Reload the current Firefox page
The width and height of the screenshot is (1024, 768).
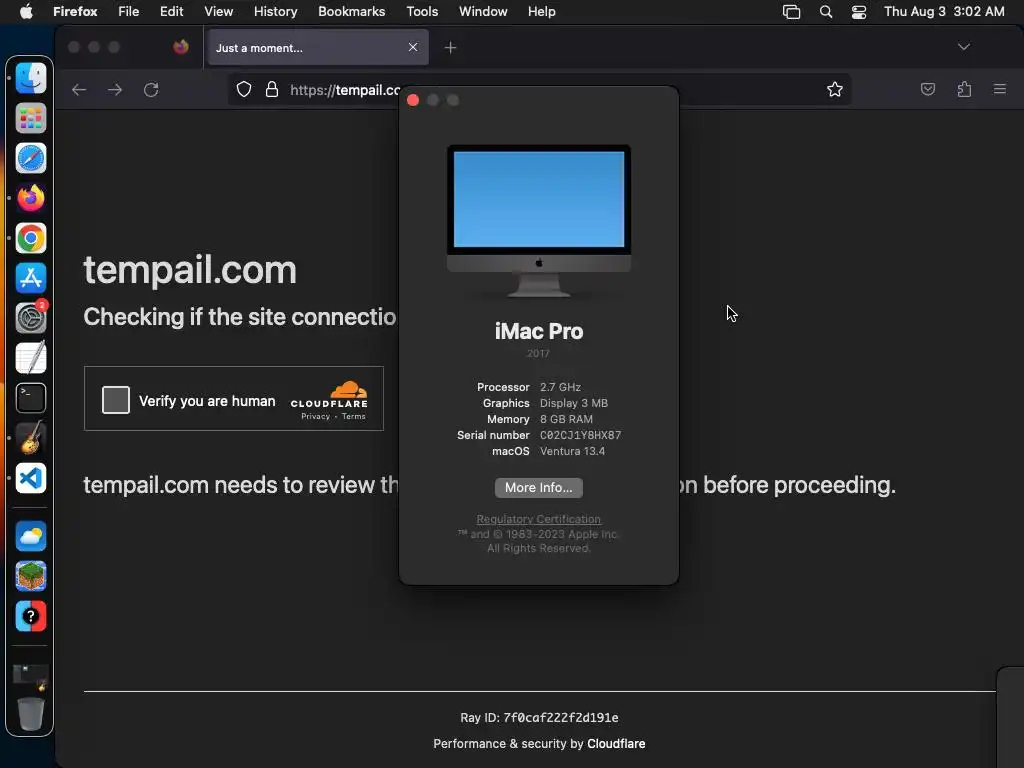[x=151, y=89]
